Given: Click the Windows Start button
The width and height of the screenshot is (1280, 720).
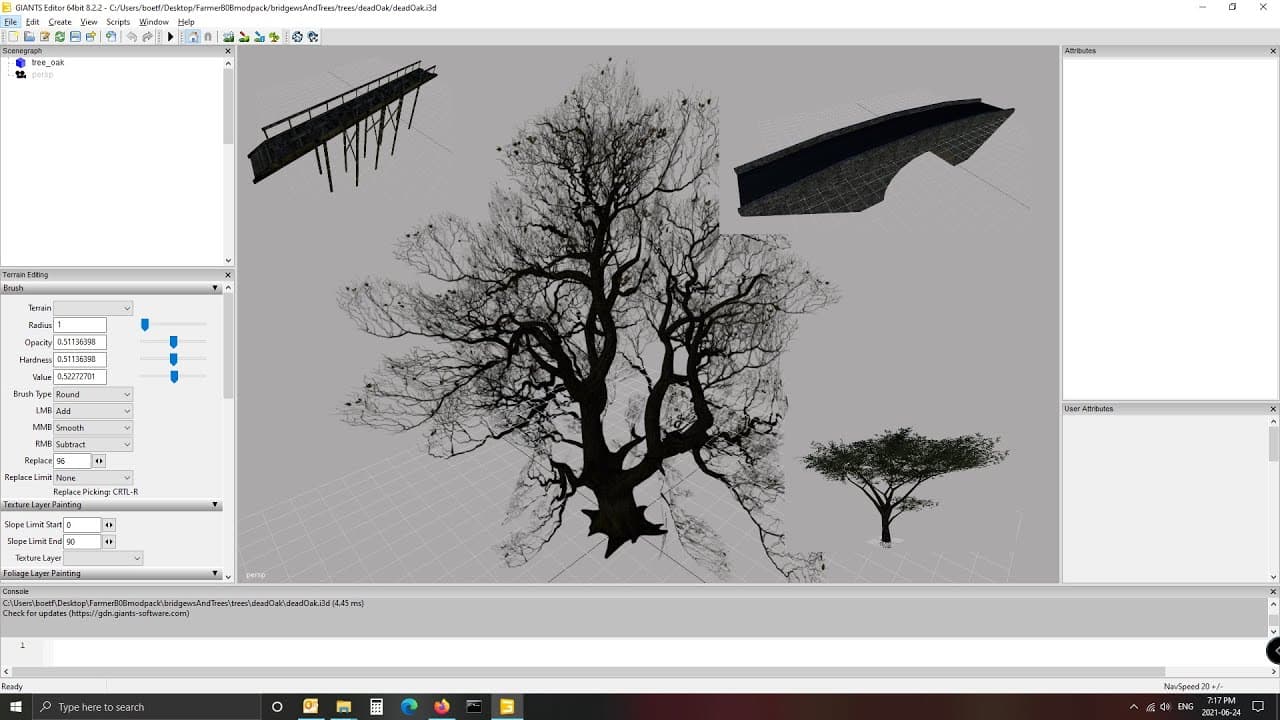Looking at the screenshot, I should point(16,707).
